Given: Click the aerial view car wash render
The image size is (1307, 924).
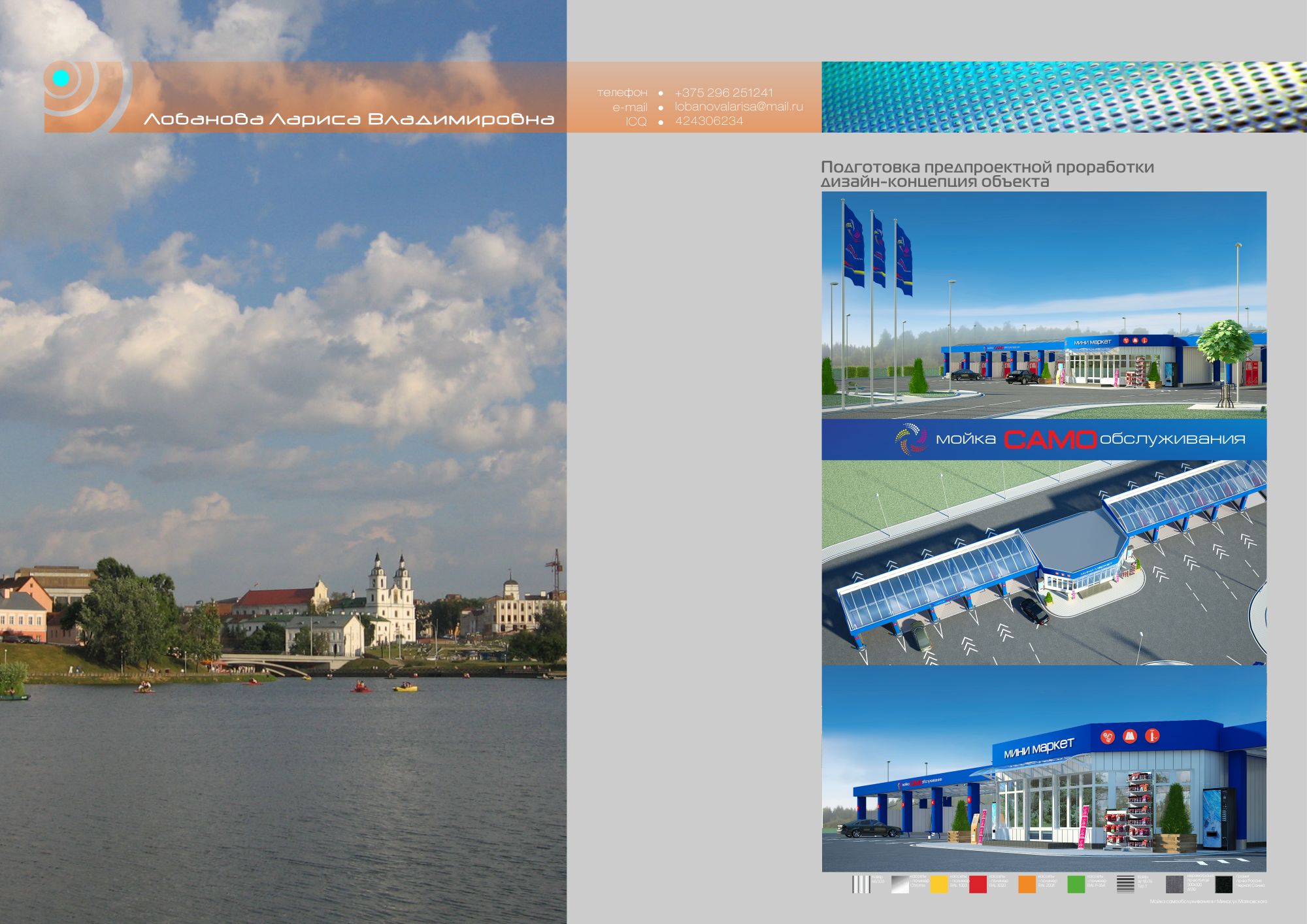Looking at the screenshot, I should 1044,563.
